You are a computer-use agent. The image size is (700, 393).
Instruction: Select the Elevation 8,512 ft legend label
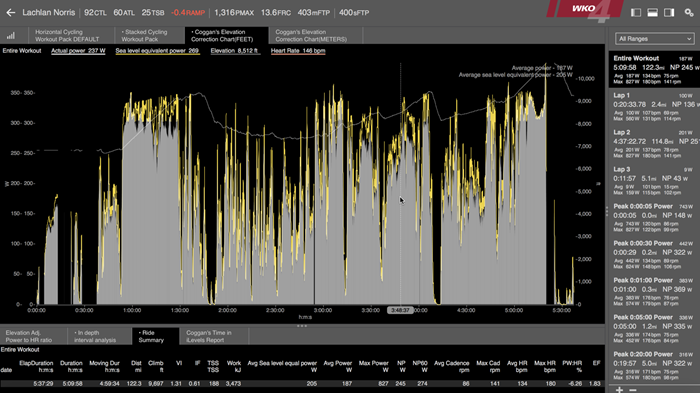(235, 51)
